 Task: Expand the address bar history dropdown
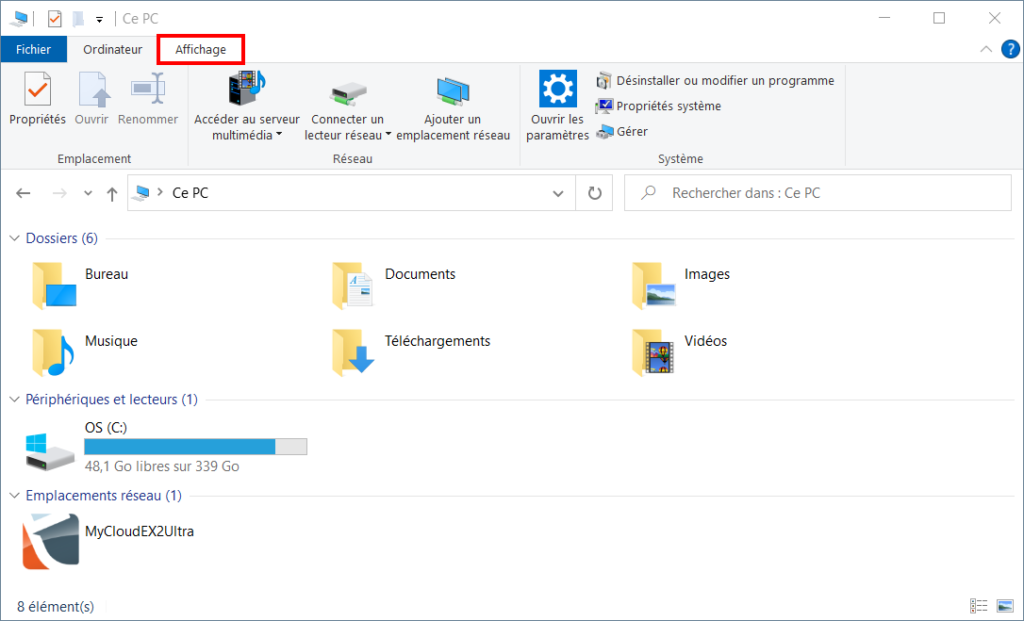558,193
